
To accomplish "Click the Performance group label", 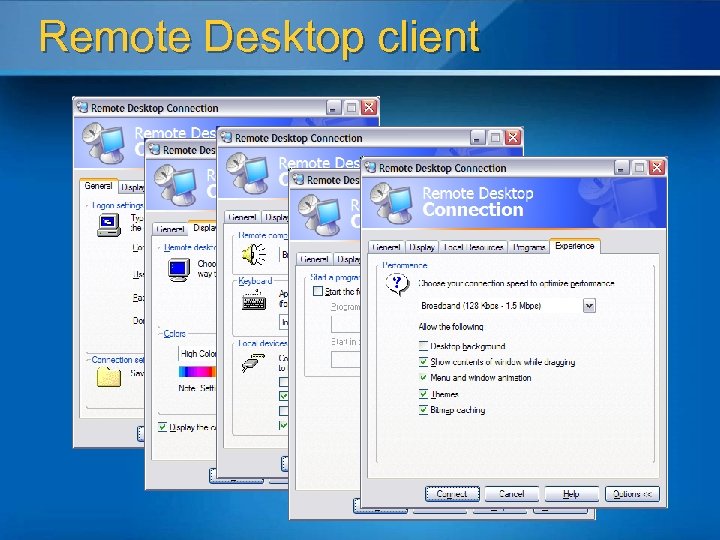I will pos(405,265).
